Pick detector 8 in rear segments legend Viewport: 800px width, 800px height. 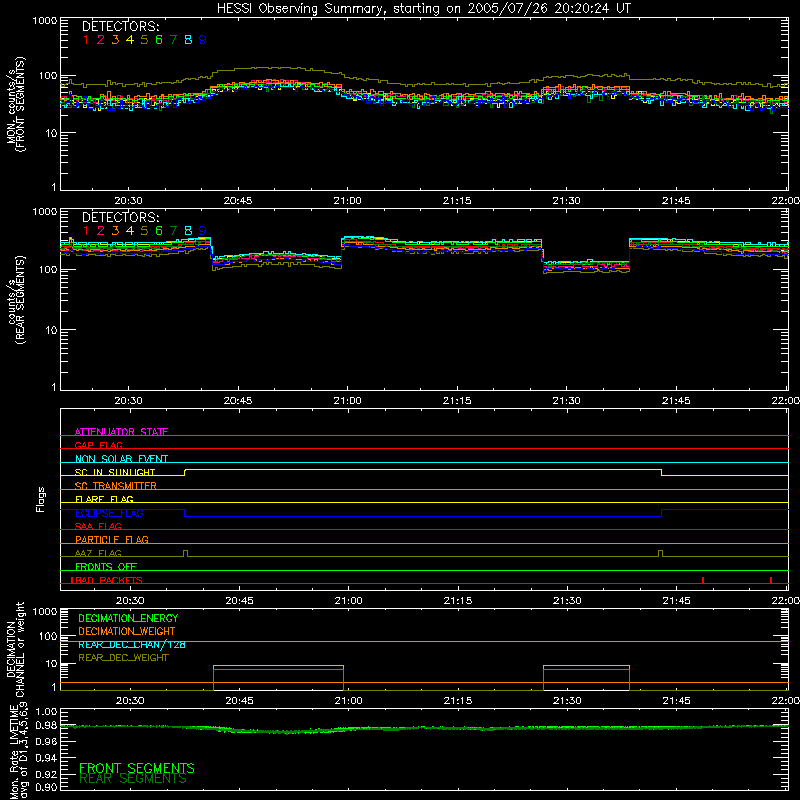click(x=188, y=231)
